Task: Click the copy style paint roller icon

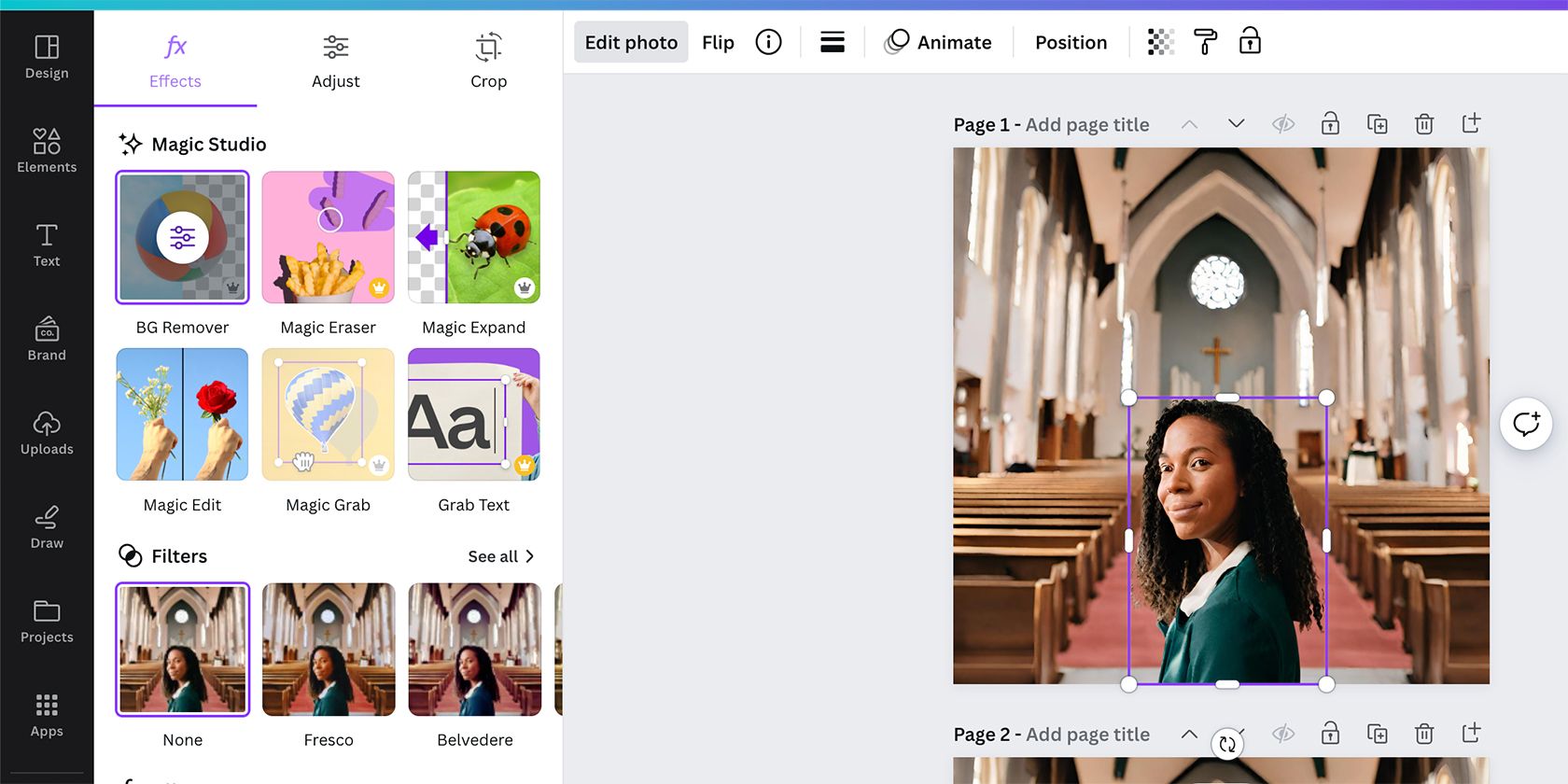Action: [1205, 42]
